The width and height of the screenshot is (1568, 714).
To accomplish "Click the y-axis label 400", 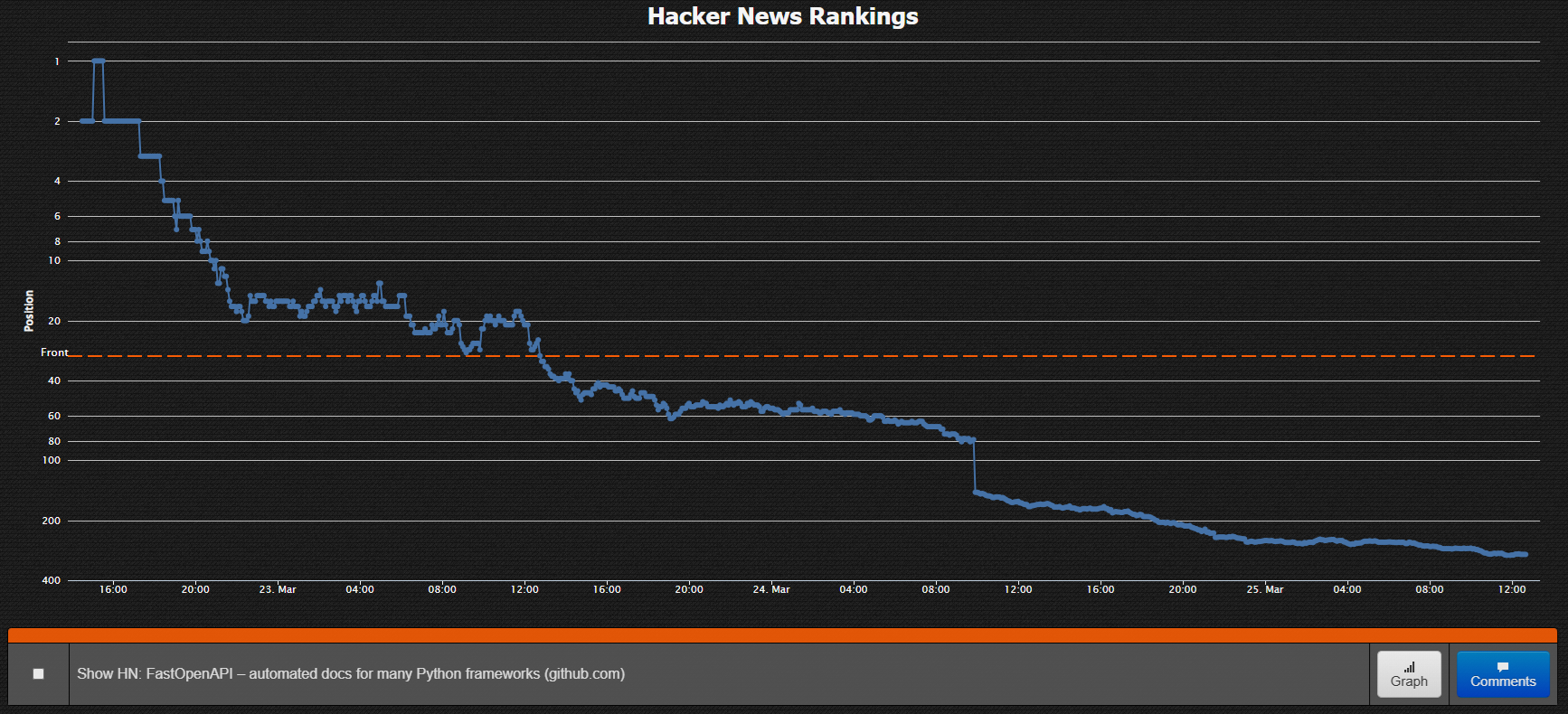I will click(x=52, y=580).
